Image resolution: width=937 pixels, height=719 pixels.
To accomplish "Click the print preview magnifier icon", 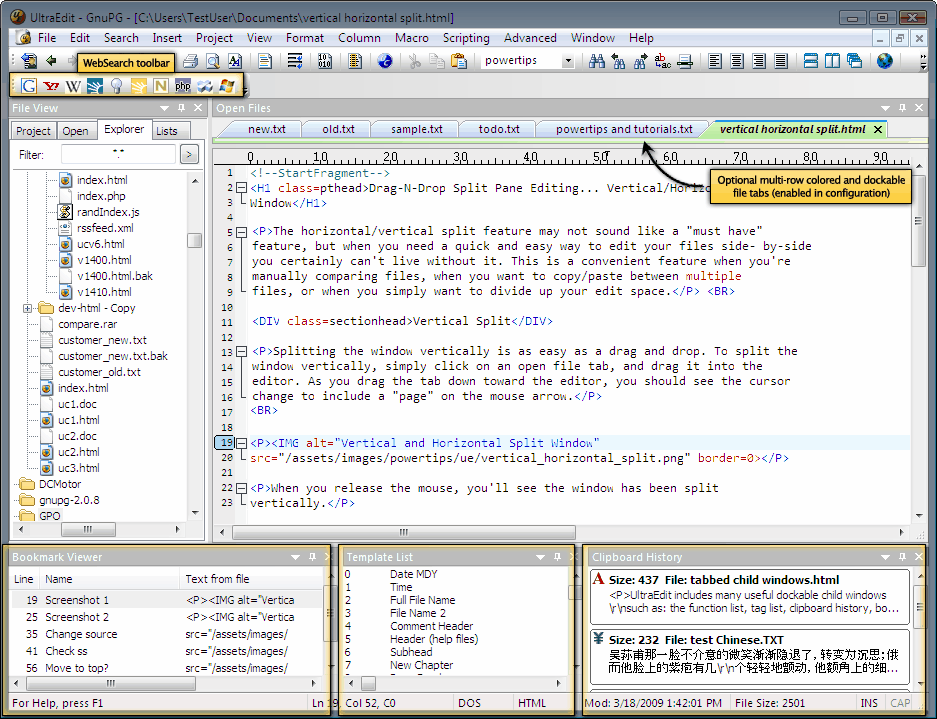I will pyautogui.click(x=213, y=61).
